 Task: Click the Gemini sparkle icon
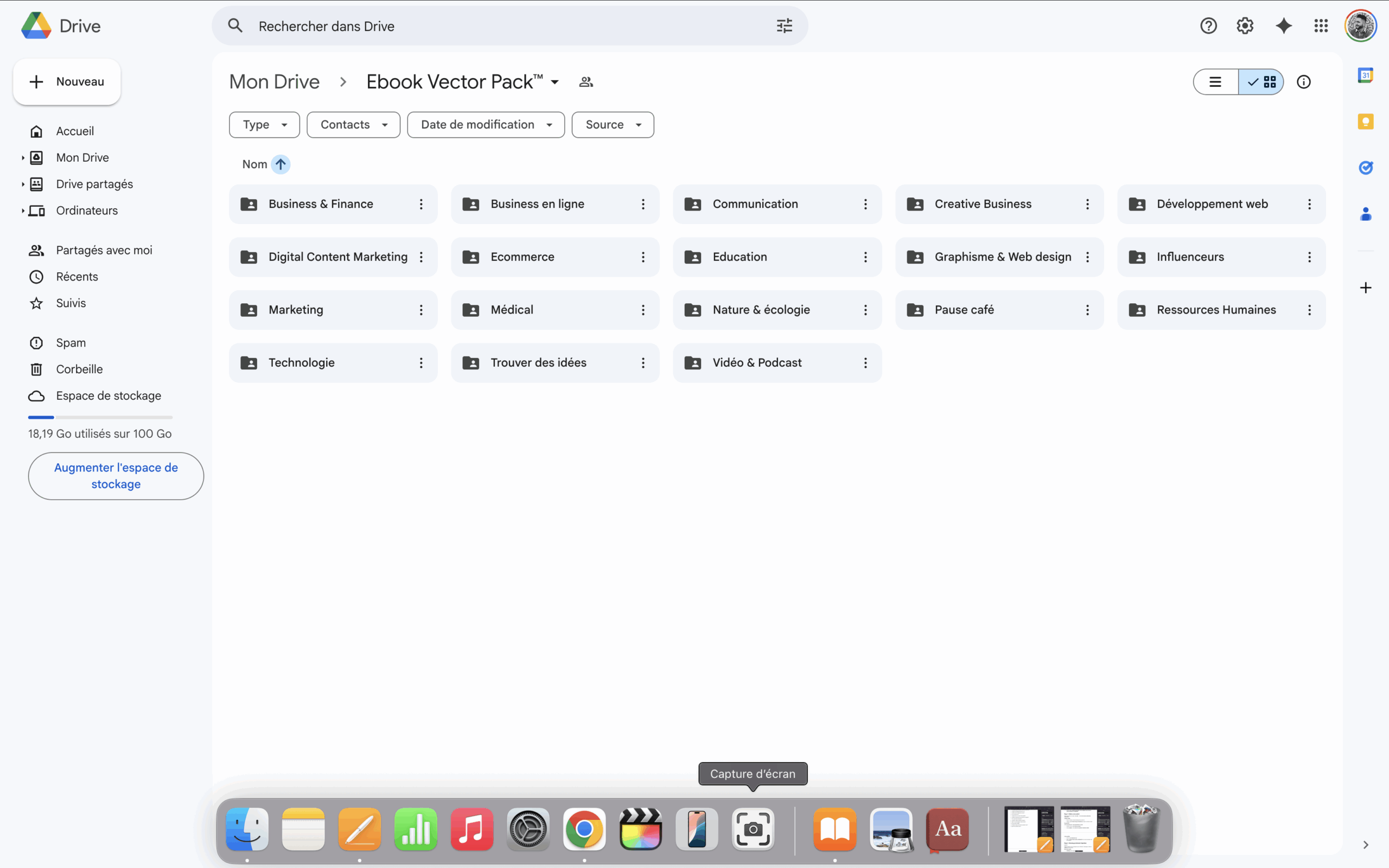(x=1283, y=26)
